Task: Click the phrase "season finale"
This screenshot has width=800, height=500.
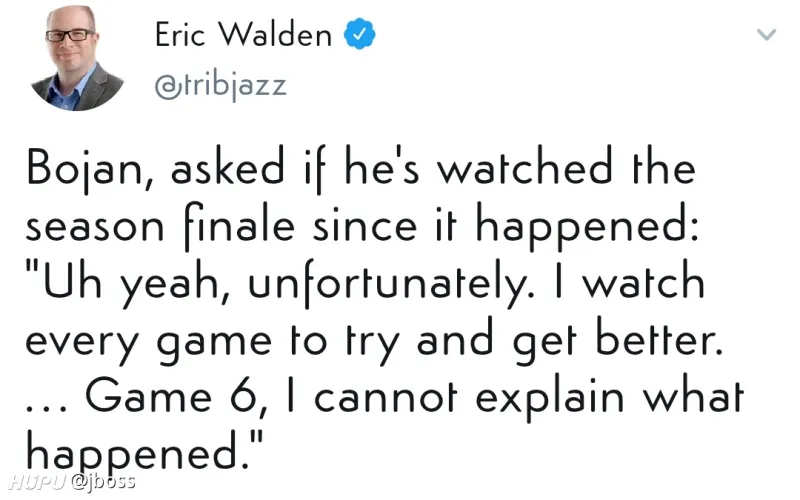Action: pos(160,227)
